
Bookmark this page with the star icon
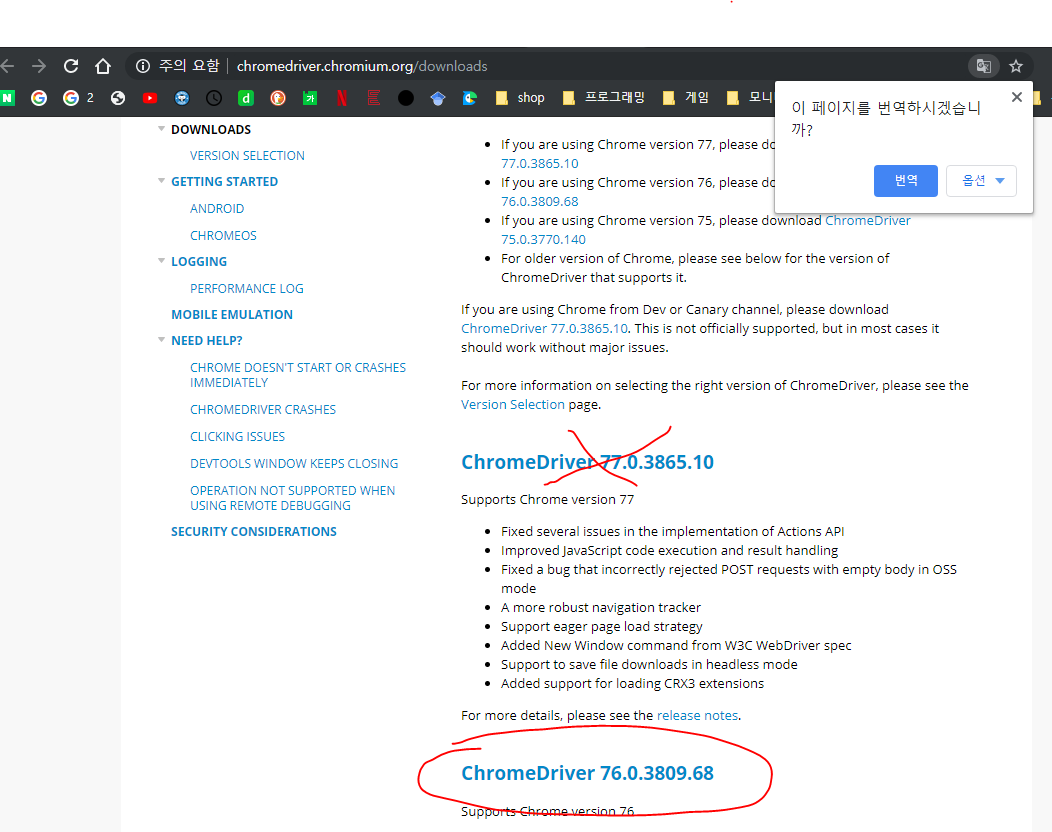pyautogui.click(x=1016, y=66)
